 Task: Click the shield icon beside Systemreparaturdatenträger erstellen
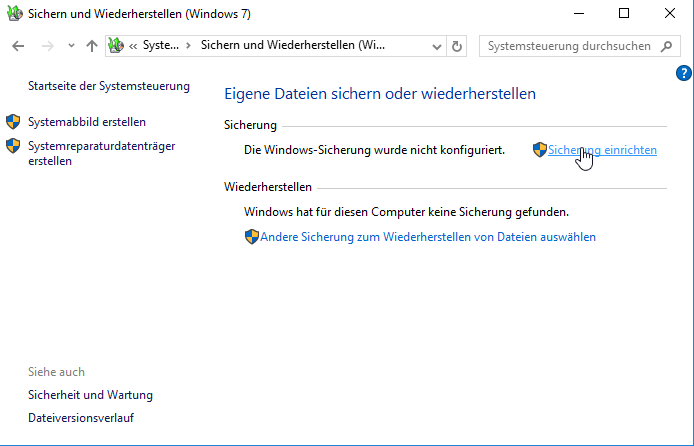[13, 146]
